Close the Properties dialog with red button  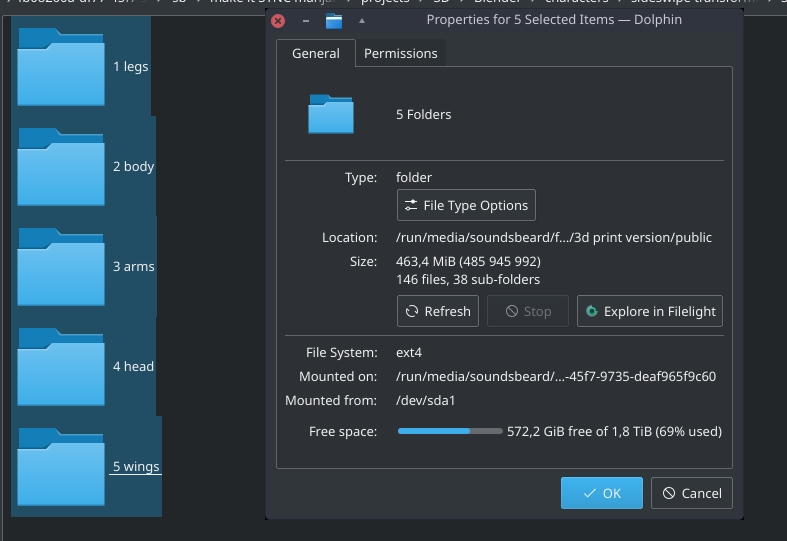tap(278, 21)
